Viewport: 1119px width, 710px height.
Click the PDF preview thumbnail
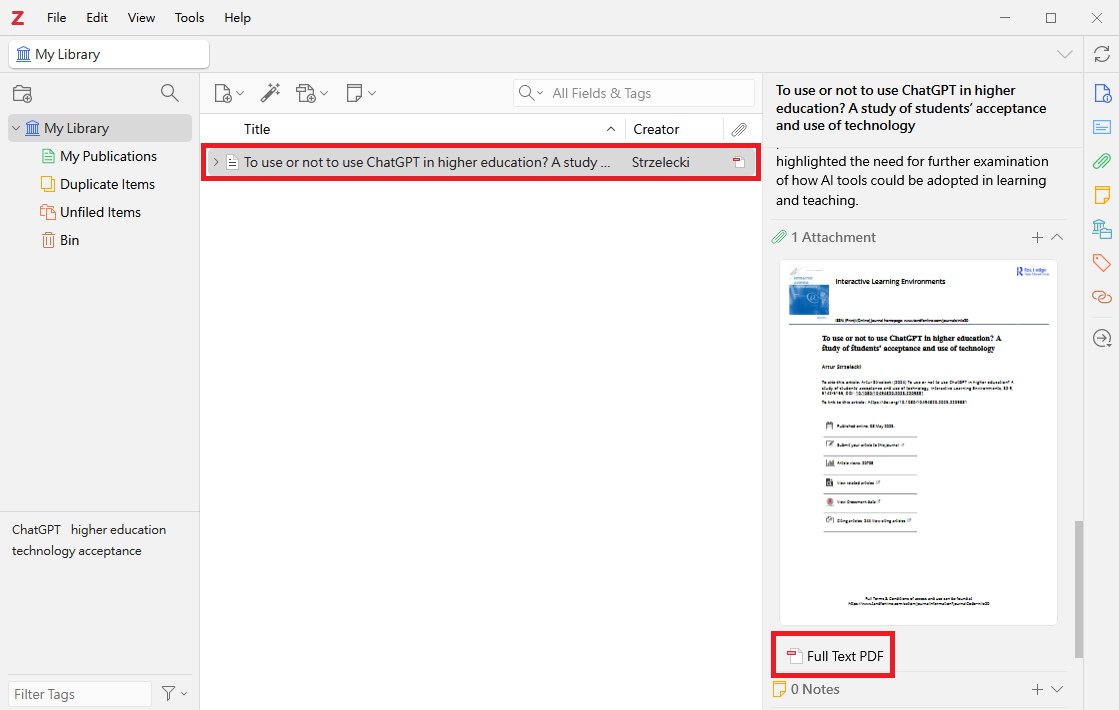point(918,441)
